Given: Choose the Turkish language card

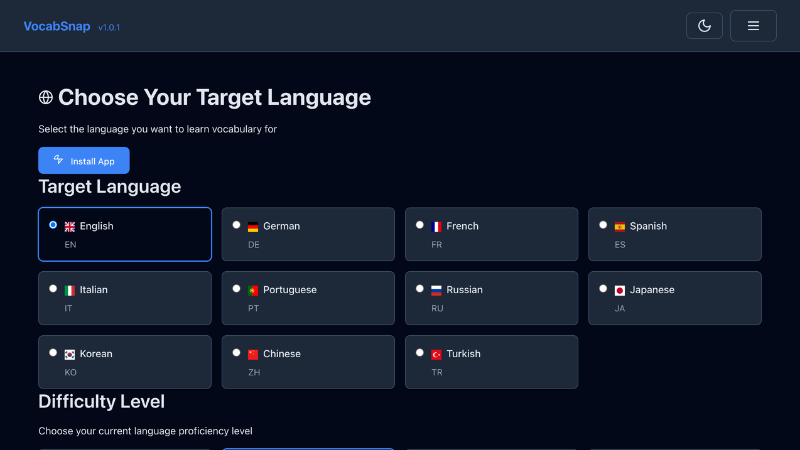Looking at the screenshot, I should pos(491,362).
